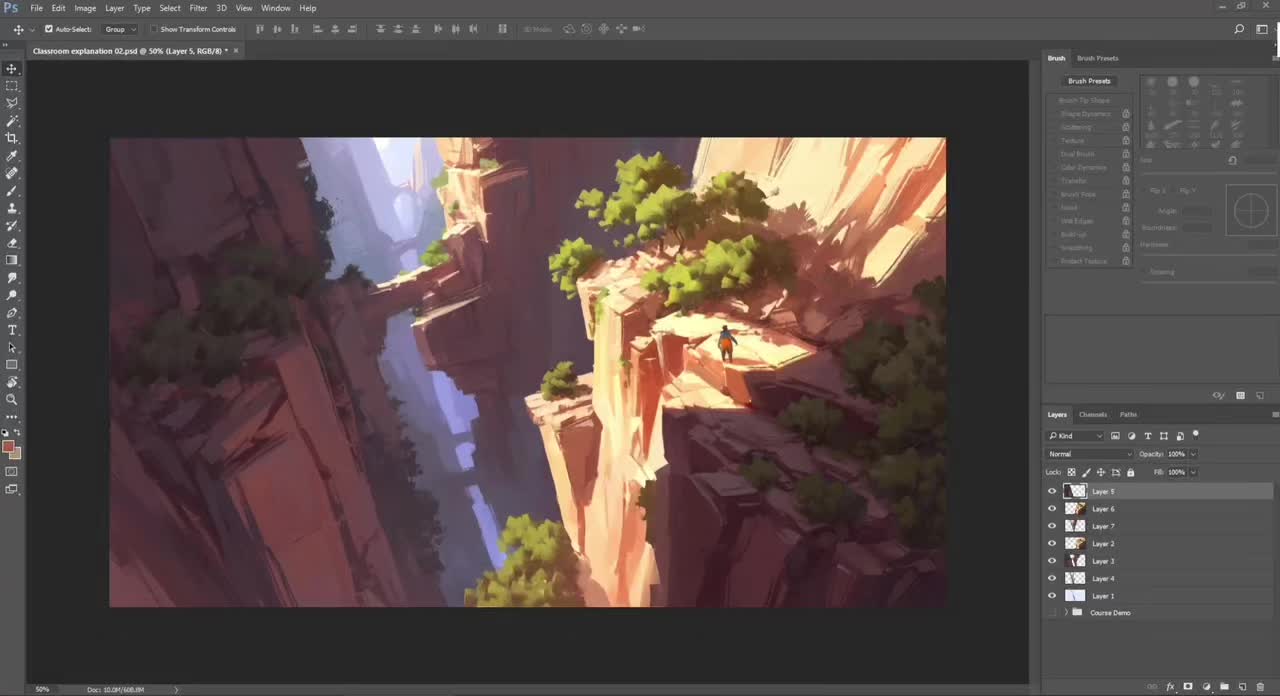This screenshot has height=696, width=1280.
Task: Add a layer style with fx icon
Action: (1170, 687)
